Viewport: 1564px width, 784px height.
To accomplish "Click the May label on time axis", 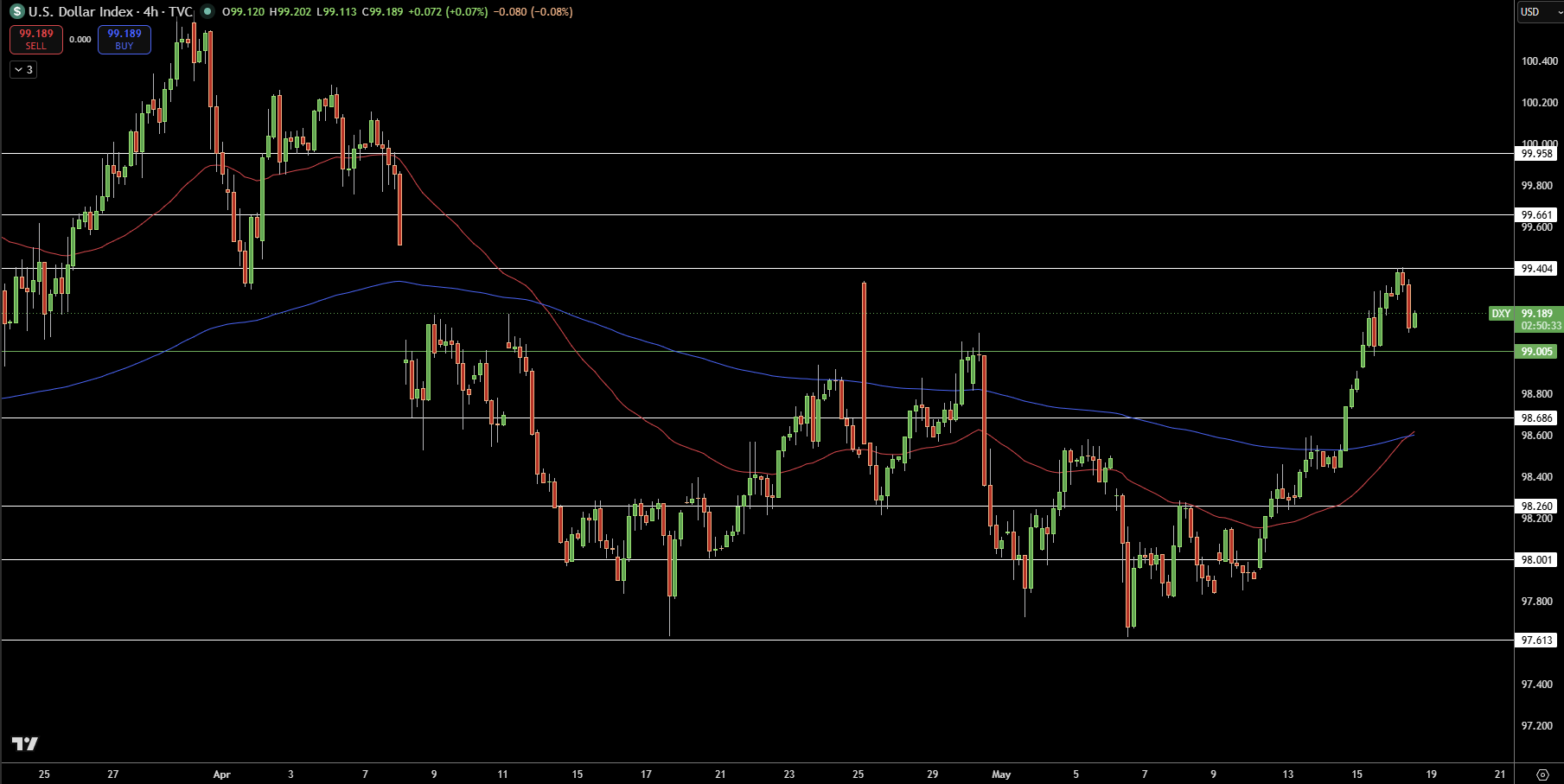I will coord(1001,774).
